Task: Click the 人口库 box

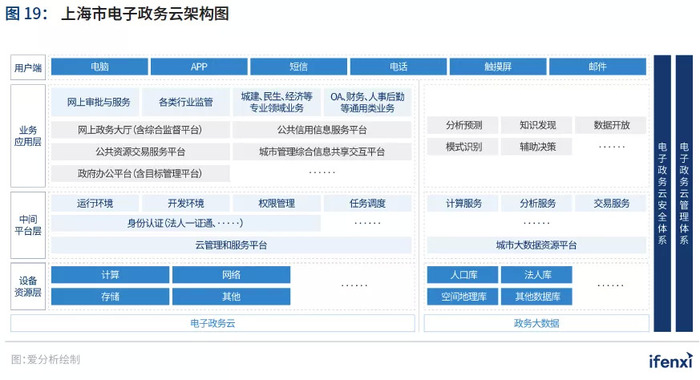Action: tap(462, 275)
